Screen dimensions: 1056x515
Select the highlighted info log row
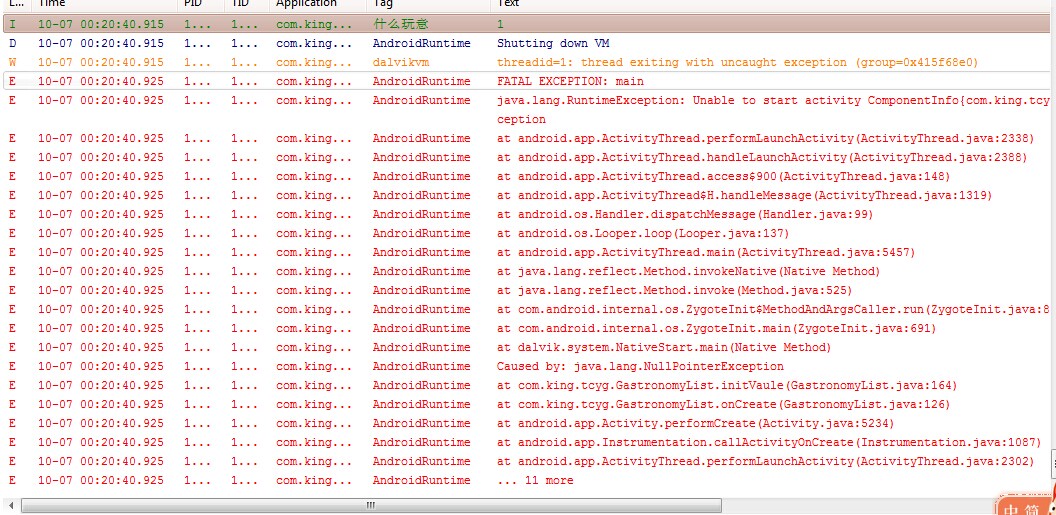click(x=500, y=23)
